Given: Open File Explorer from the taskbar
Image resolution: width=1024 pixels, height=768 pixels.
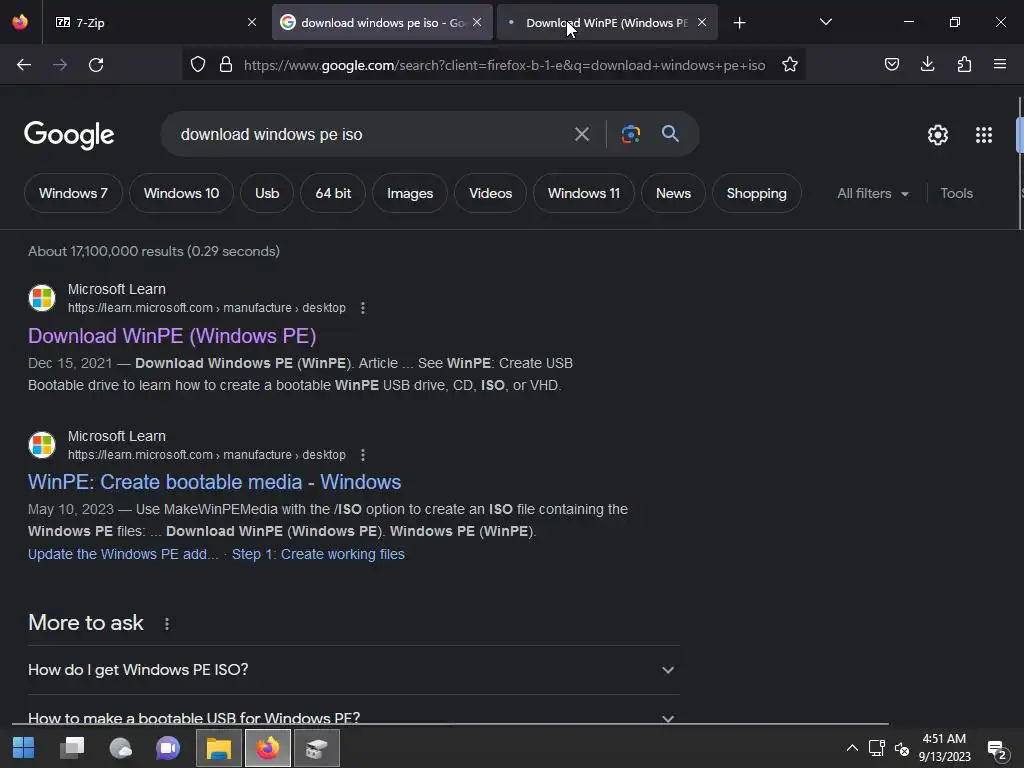Looking at the screenshot, I should (x=219, y=748).
